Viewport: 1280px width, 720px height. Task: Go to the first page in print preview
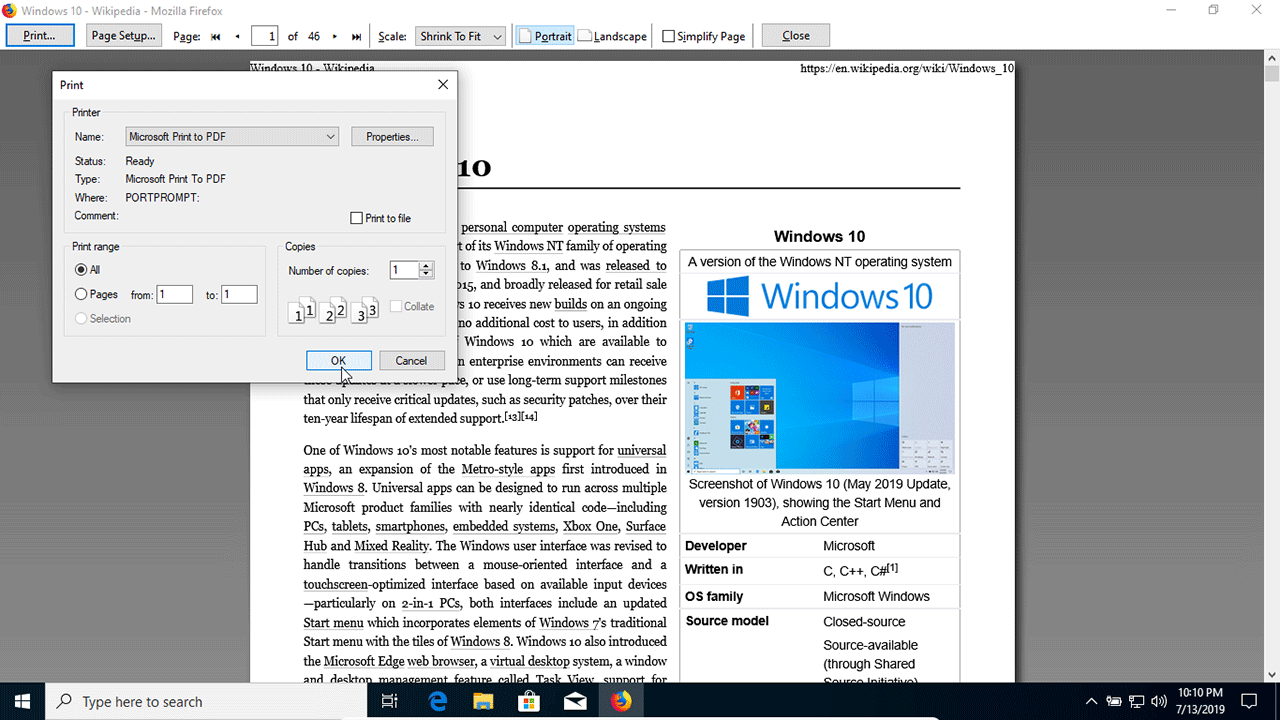pyautogui.click(x=215, y=35)
